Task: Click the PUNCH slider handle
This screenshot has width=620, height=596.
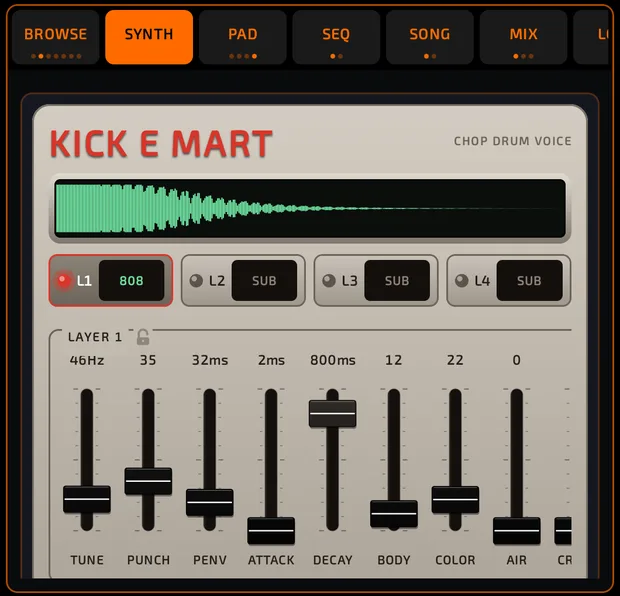Action: (148, 481)
